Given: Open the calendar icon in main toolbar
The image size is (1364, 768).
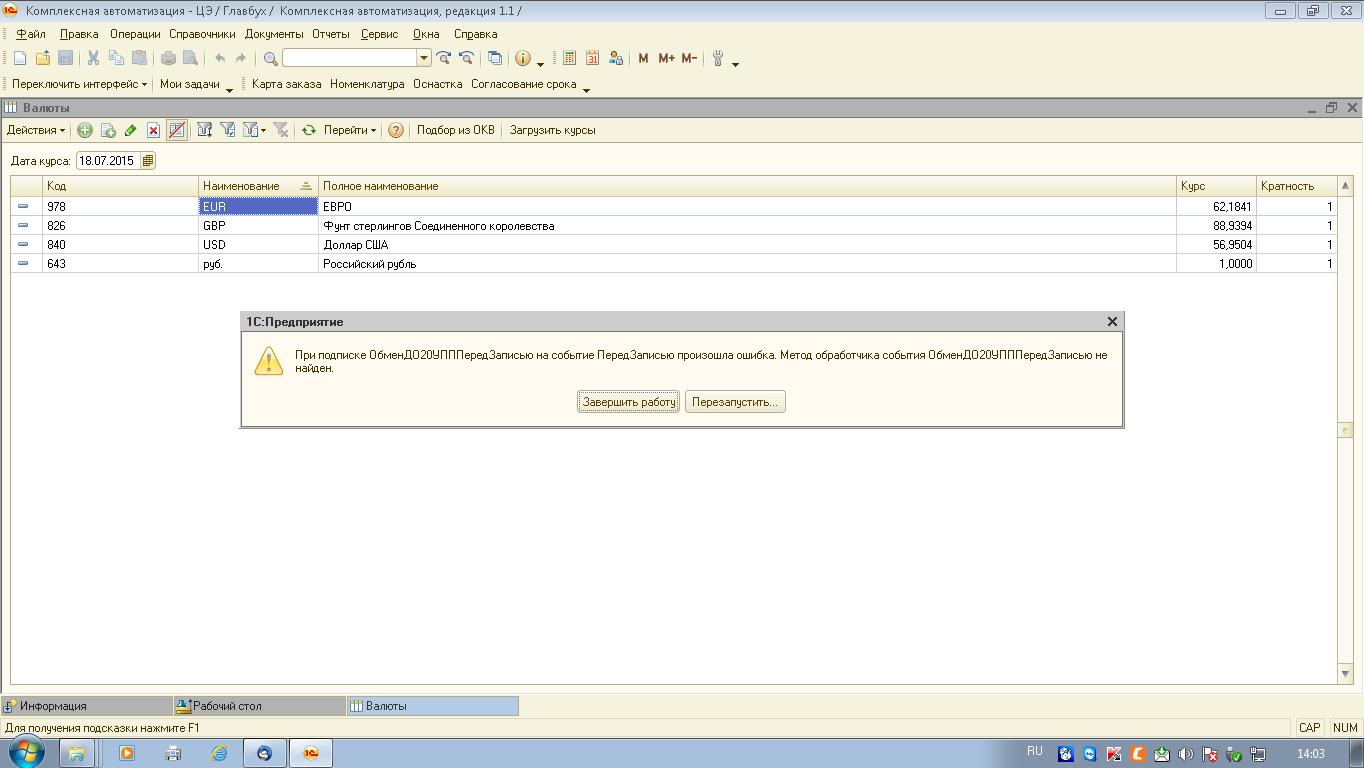Looking at the screenshot, I should click(592, 58).
